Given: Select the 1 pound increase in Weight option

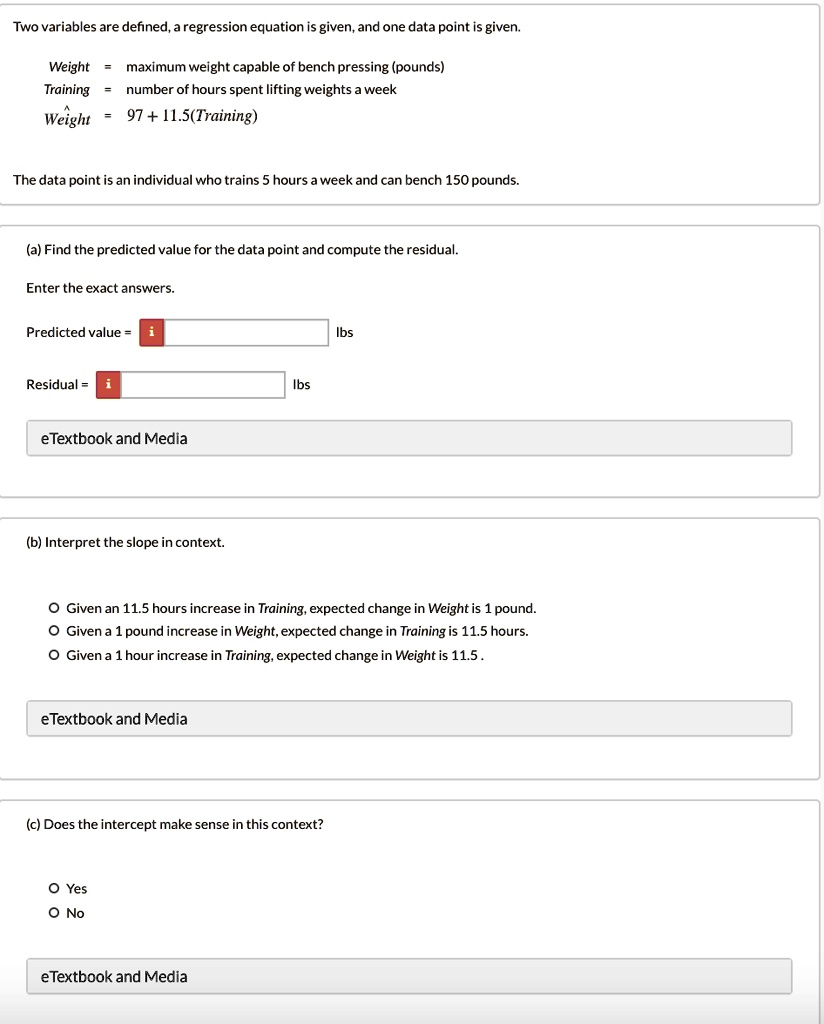Looking at the screenshot, I should (53, 631).
